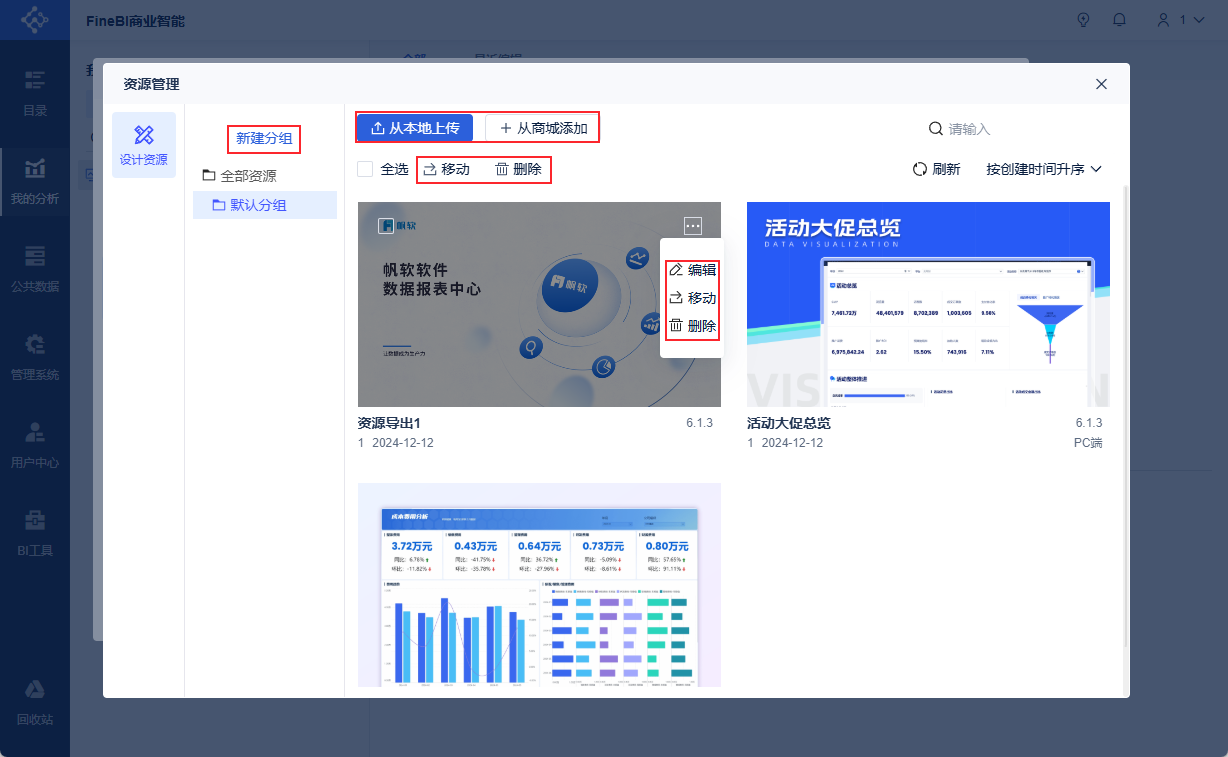
Task: Choose 删除 from the card context menu
Action: pyautogui.click(x=692, y=326)
